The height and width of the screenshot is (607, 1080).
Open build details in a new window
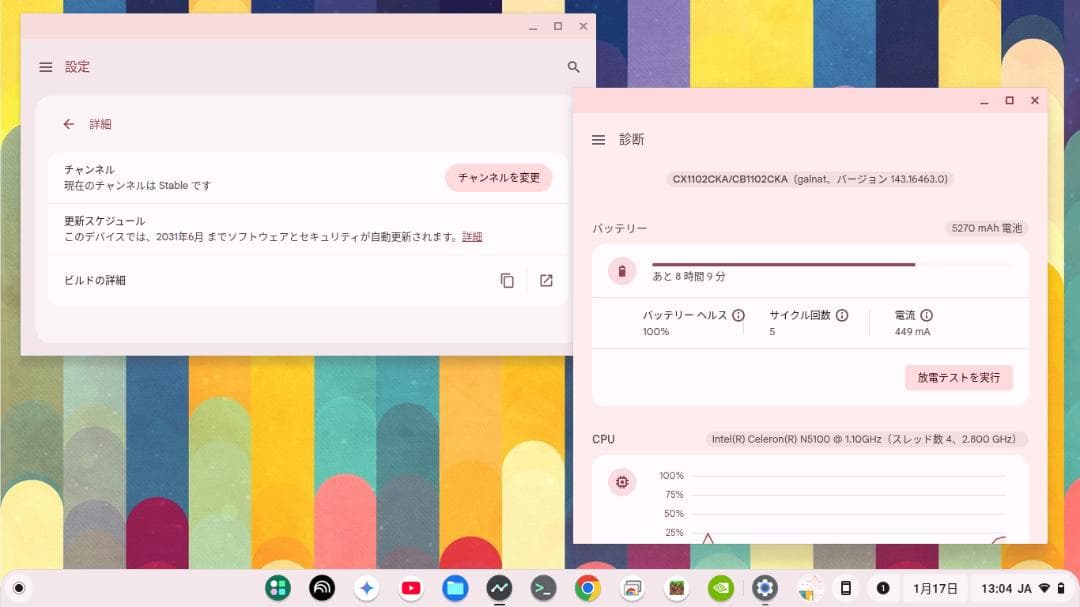pos(545,281)
